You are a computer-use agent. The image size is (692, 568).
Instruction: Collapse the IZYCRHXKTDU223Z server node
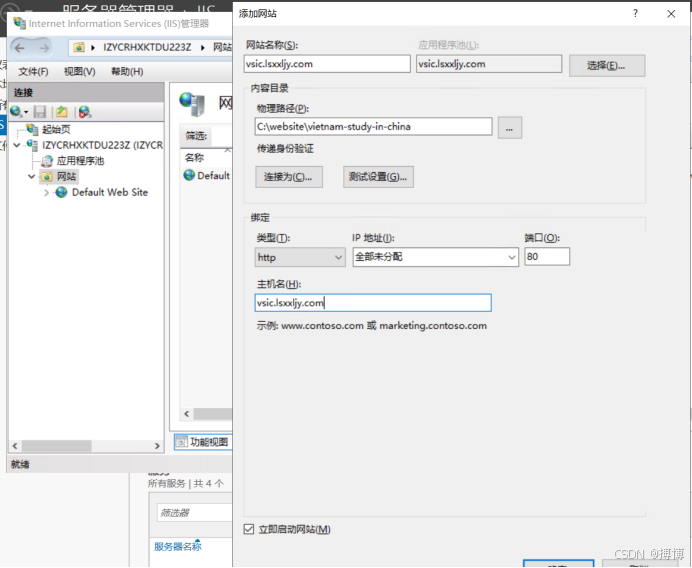(x=17, y=145)
